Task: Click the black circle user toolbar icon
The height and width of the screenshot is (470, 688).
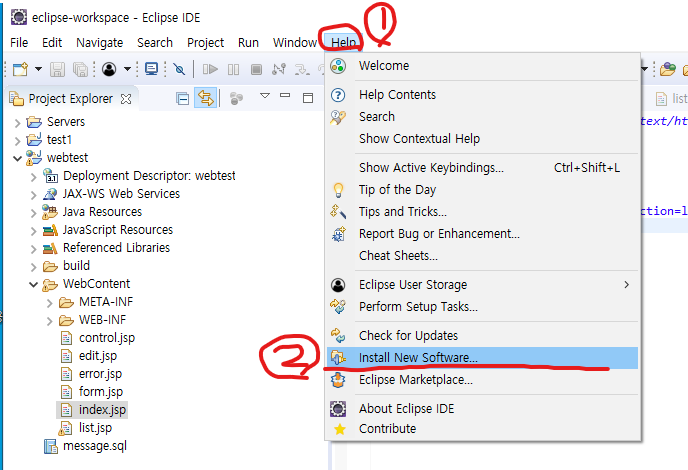Action: [x=109, y=69]
